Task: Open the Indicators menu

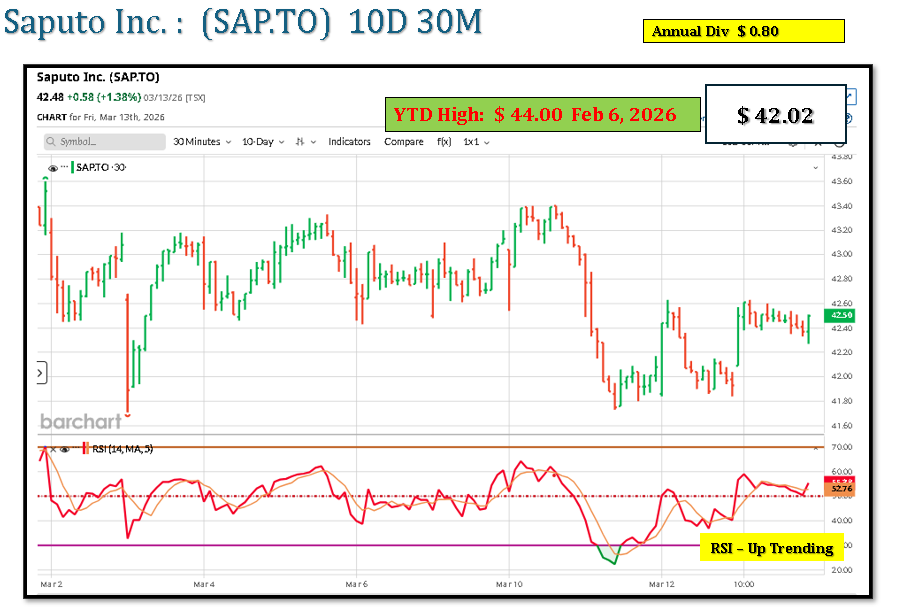Action: coord(349,142)
